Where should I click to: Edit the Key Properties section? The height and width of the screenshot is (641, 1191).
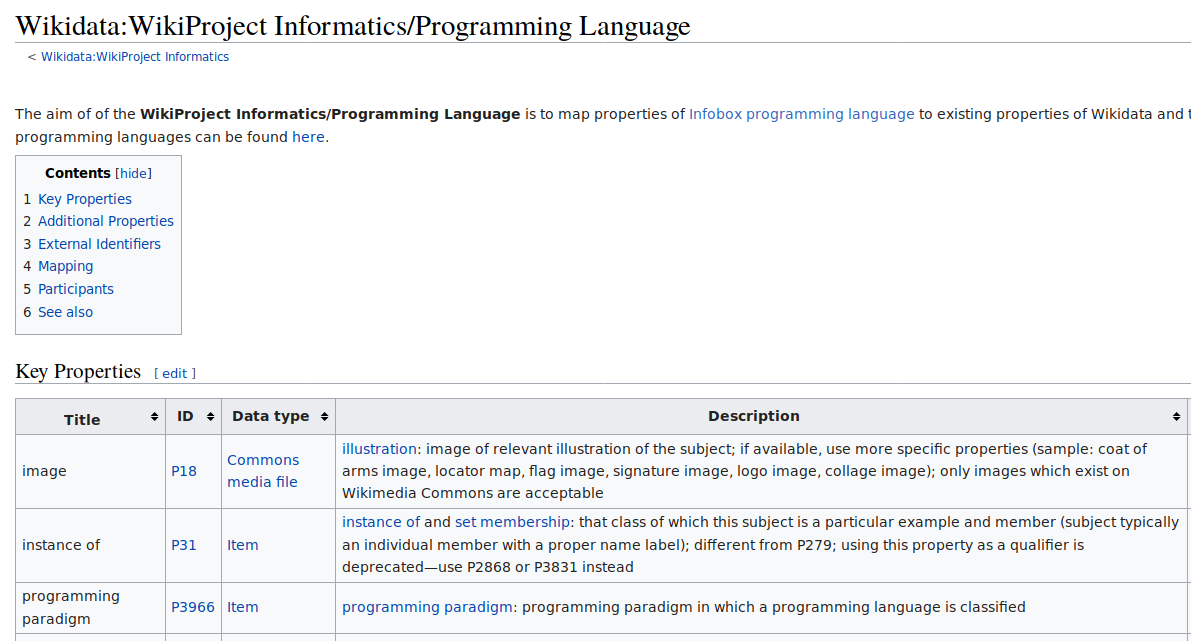coord(175,373)
